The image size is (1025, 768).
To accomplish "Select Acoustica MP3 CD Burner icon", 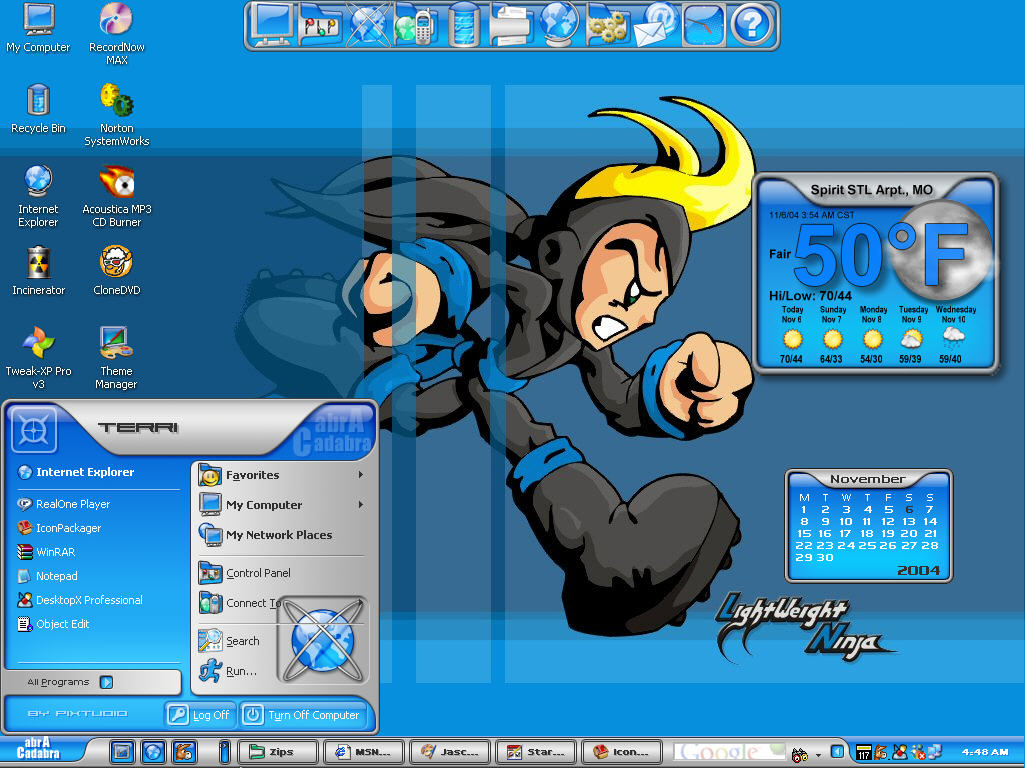I will tap(116, 196).
